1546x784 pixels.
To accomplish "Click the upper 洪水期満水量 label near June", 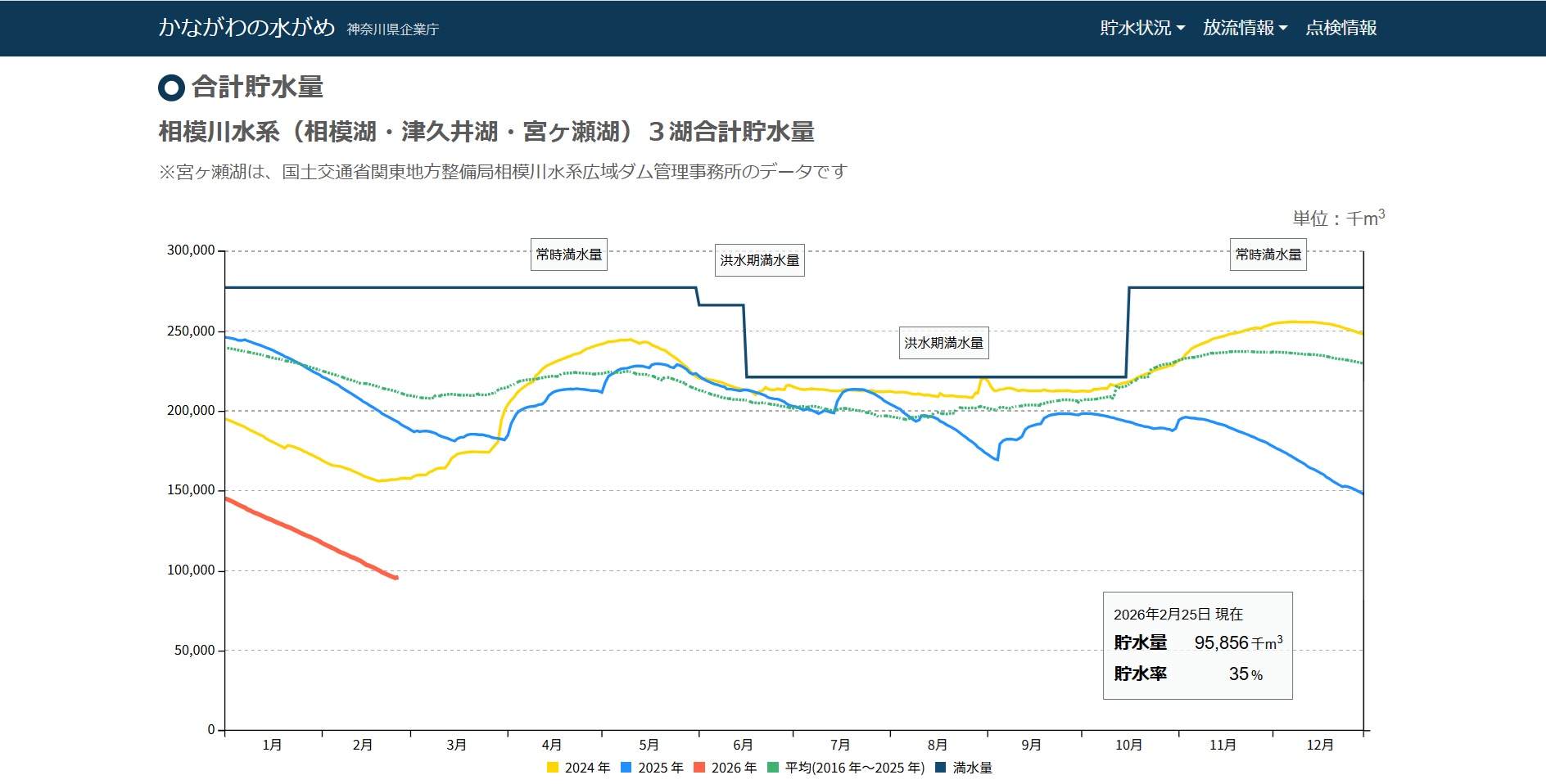I will pyautogui.click(x=759, y=260).
